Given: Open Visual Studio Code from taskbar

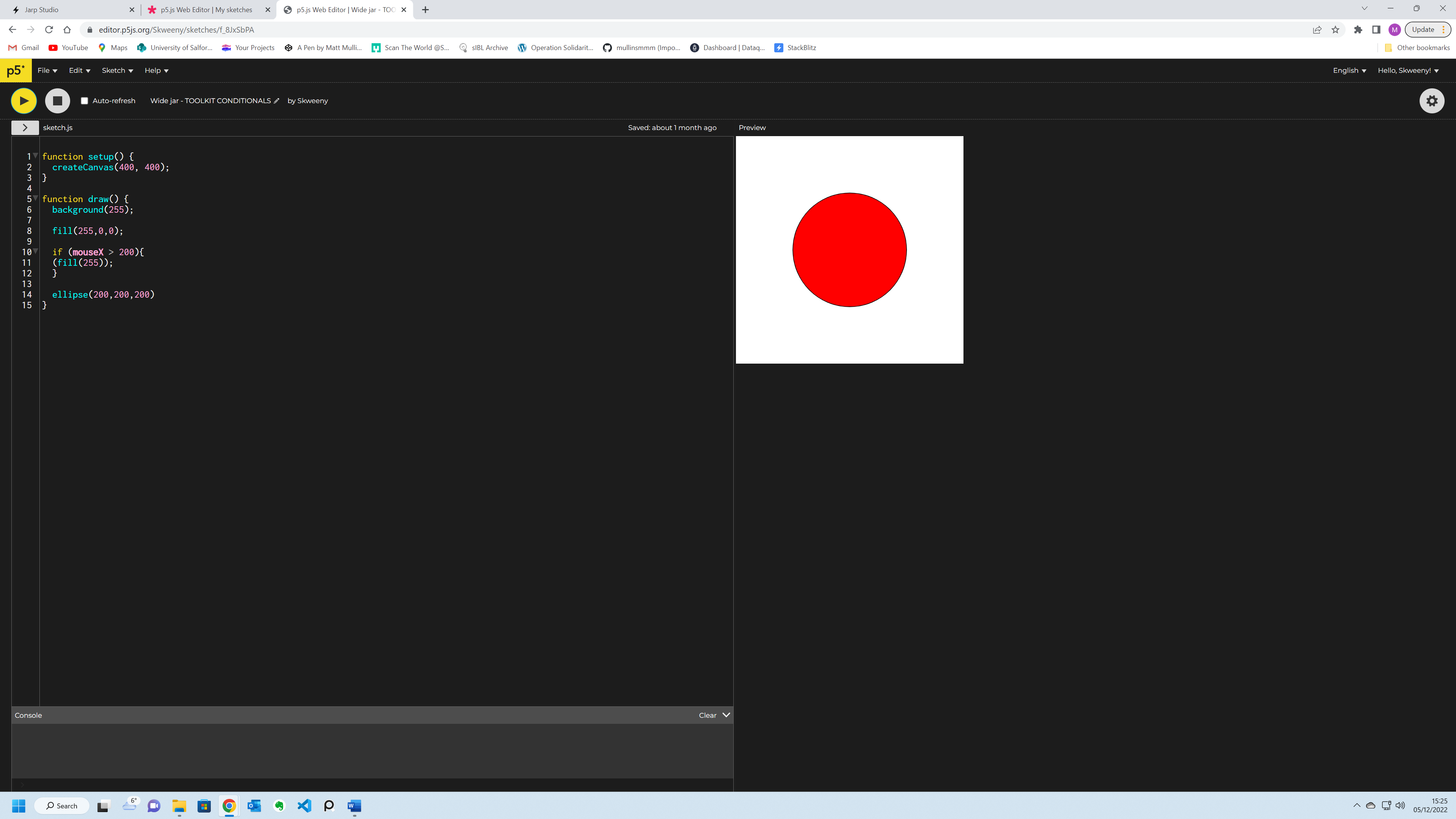Looking at the screenshot, I should tap(304, 805).
